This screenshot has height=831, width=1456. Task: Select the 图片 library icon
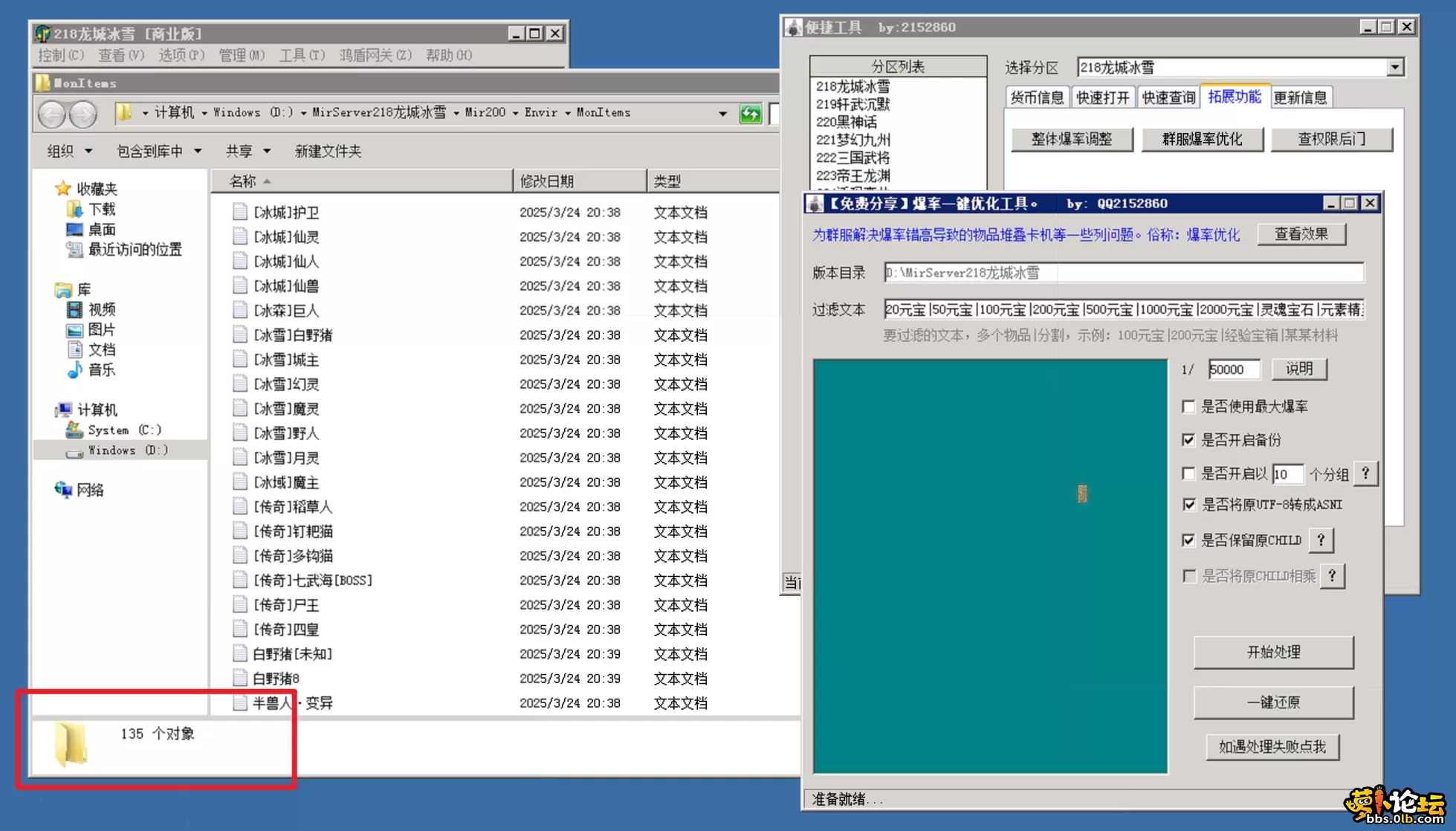point(74,329)
